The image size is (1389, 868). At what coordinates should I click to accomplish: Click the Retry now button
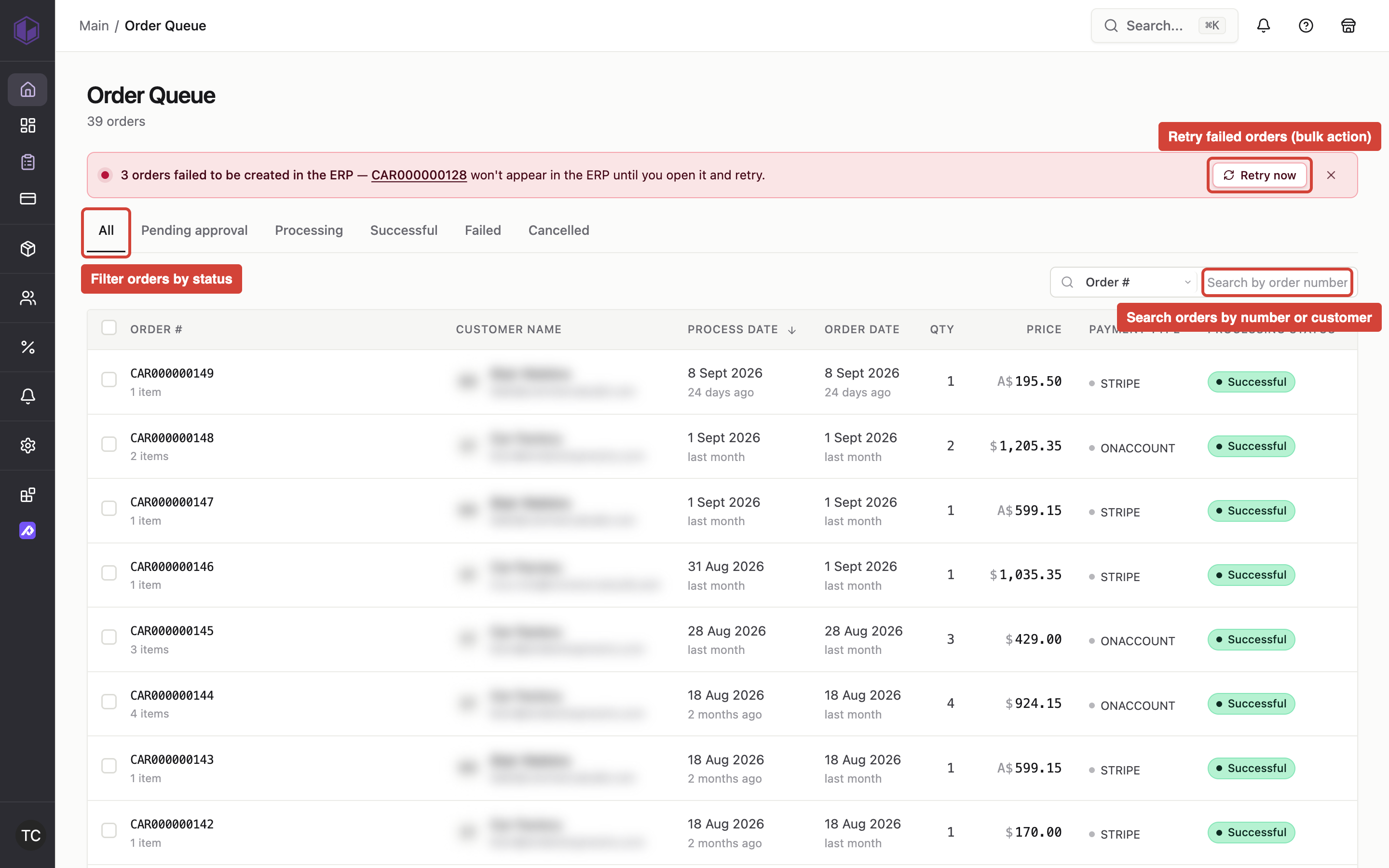1260,175
